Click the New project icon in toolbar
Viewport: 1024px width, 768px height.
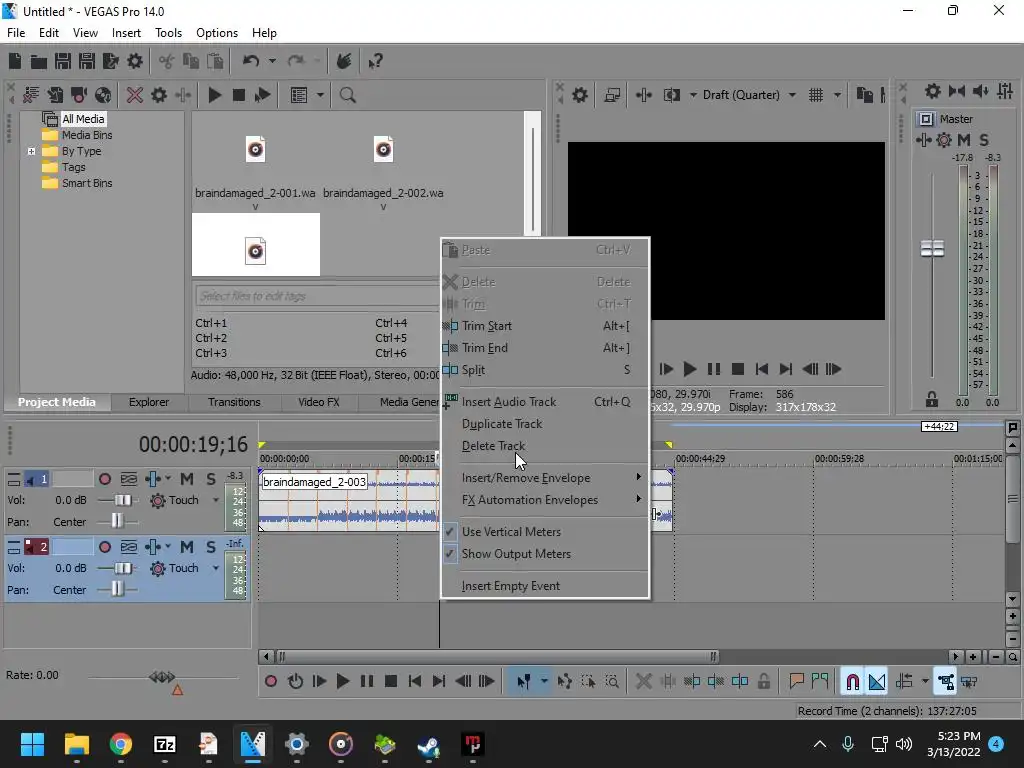14,61
